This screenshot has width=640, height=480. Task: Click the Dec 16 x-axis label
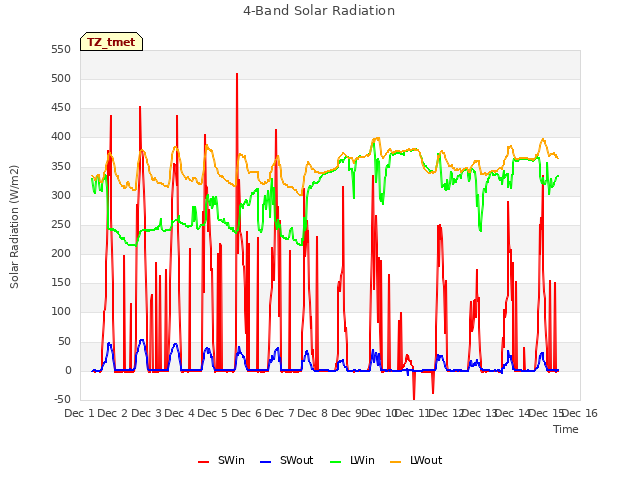coord(580,413)
